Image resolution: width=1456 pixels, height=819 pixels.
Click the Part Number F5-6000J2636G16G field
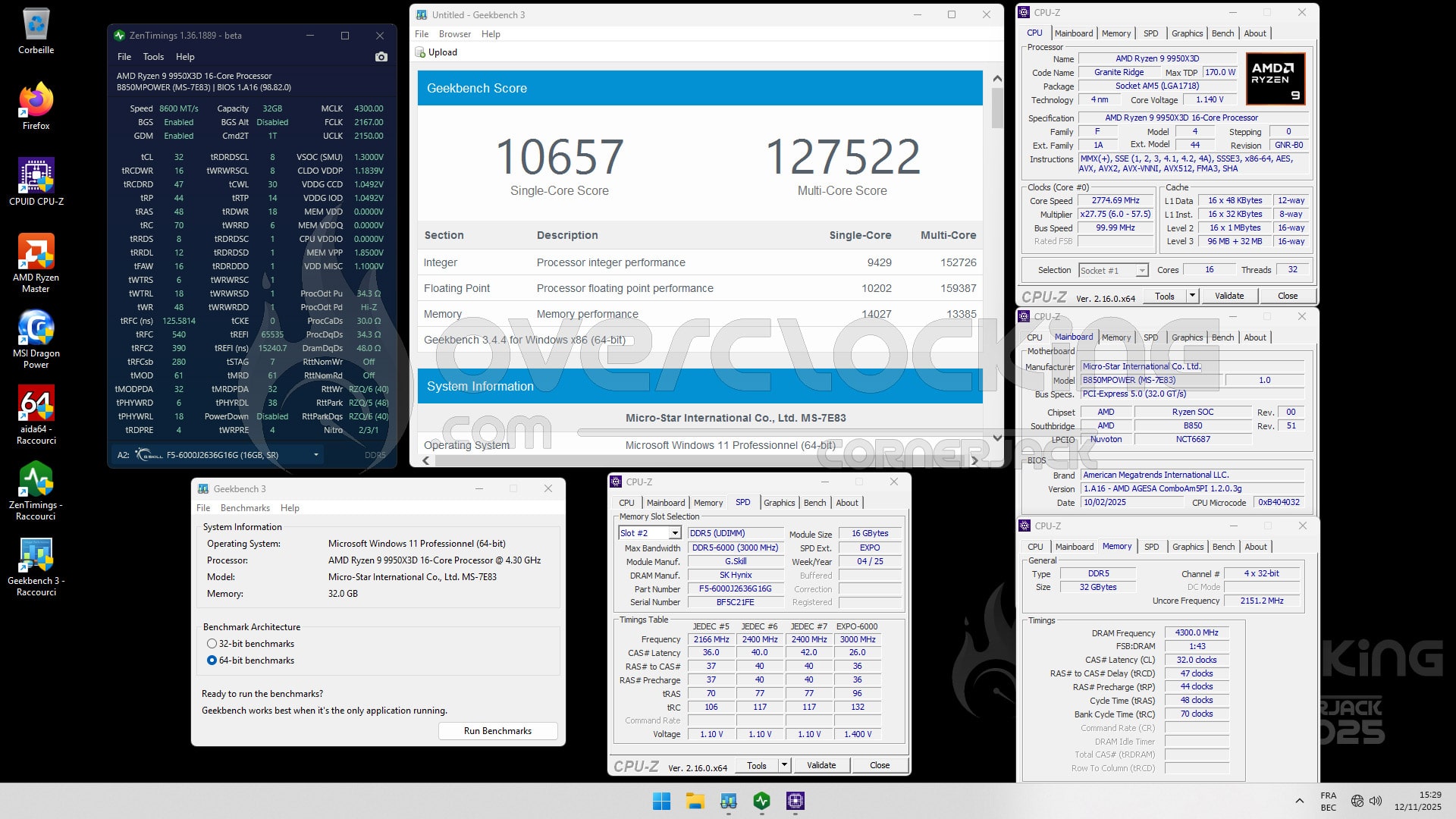click(736, 589)
